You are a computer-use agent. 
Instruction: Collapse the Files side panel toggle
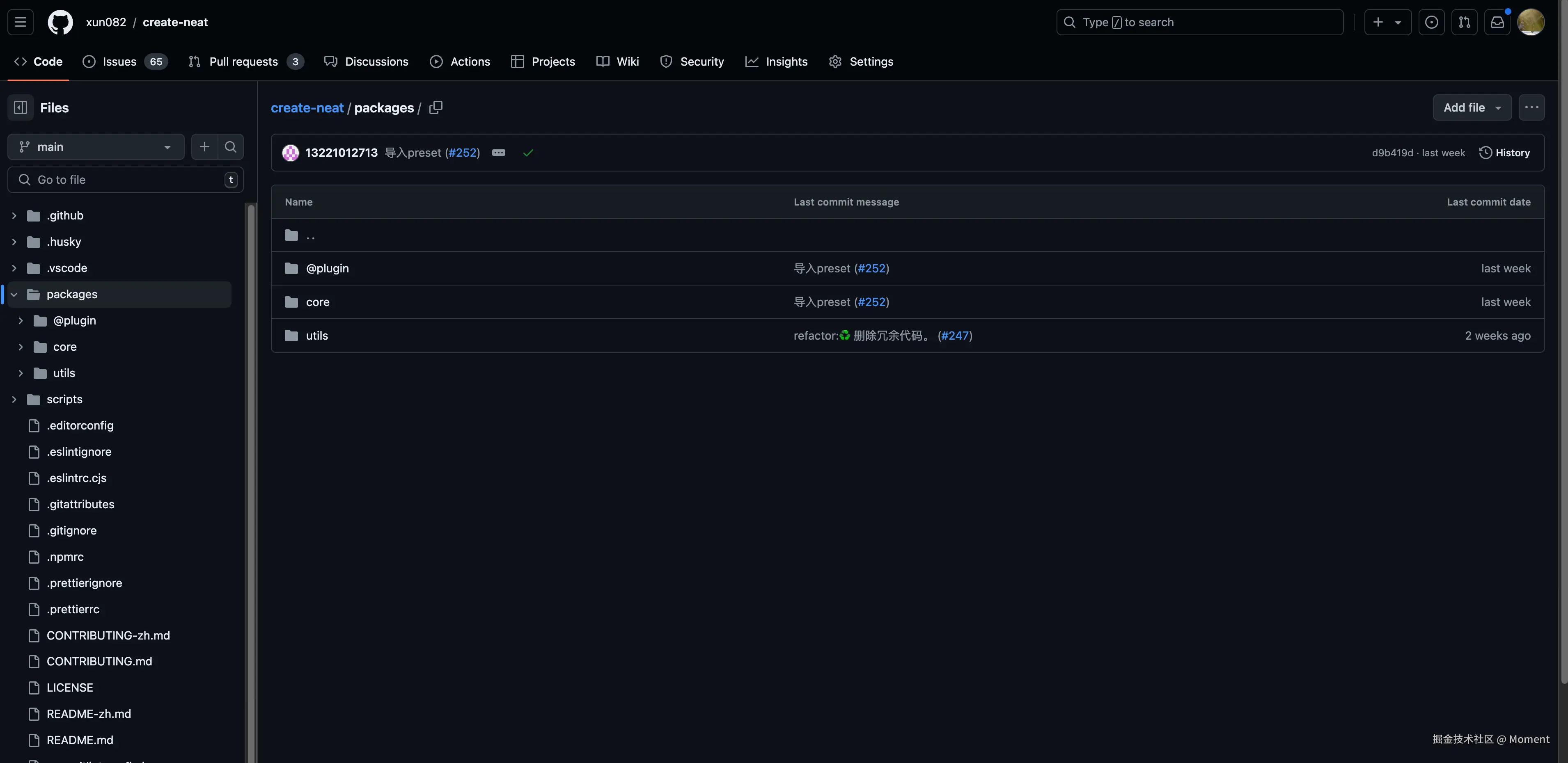pyautogui.click(x=21, y=108)
